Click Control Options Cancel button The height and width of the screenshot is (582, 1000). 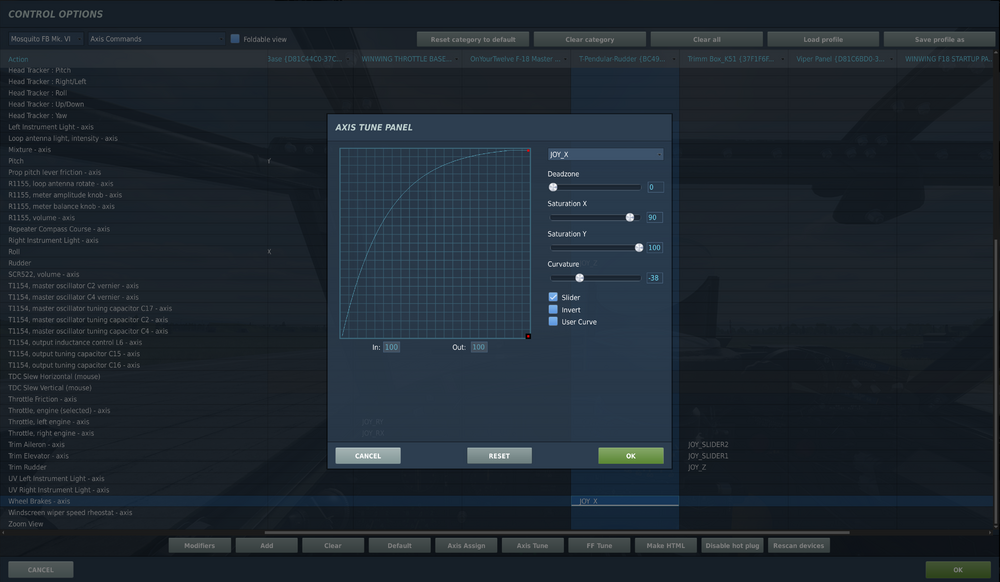tap(41, 569)
